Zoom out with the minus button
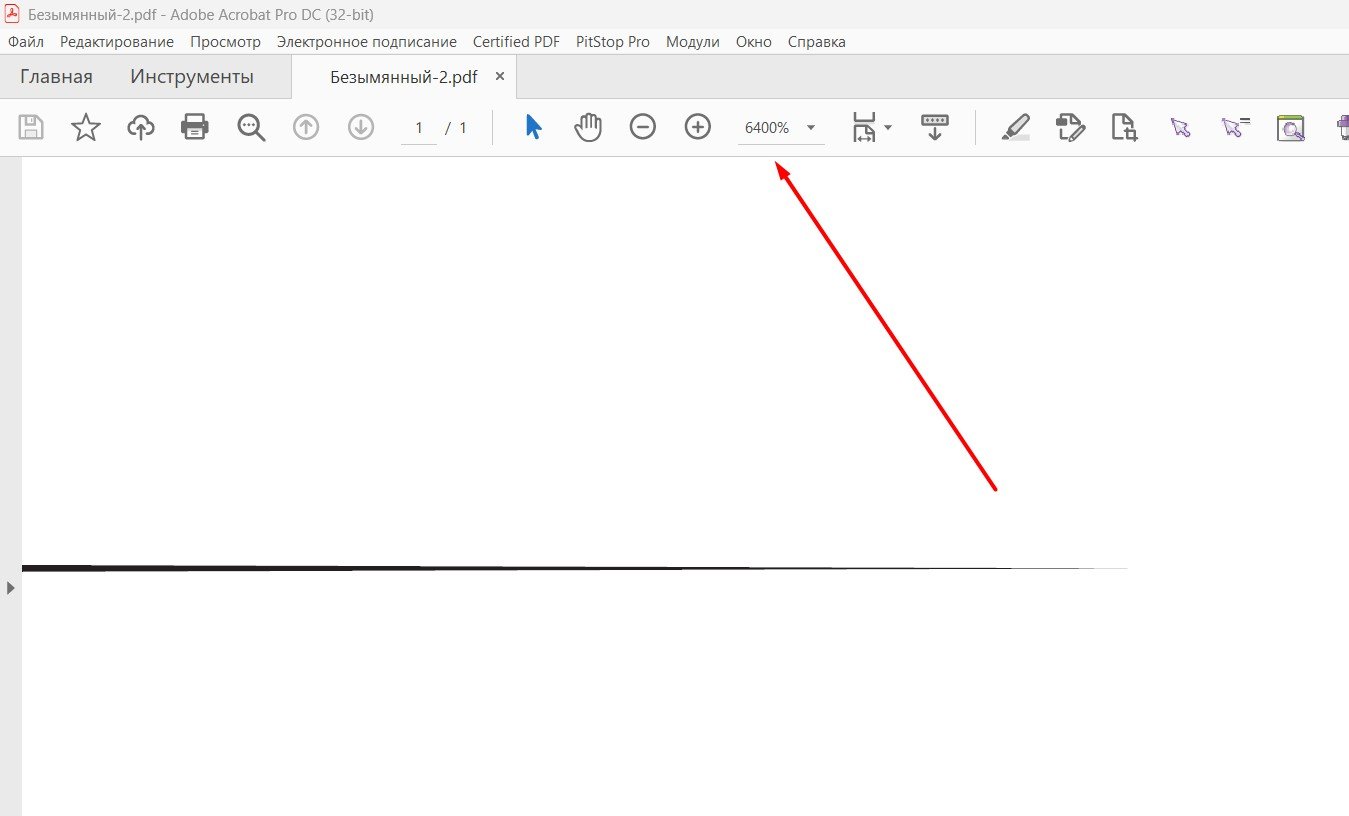This screenshot has height=816, width=1349. 643,127
